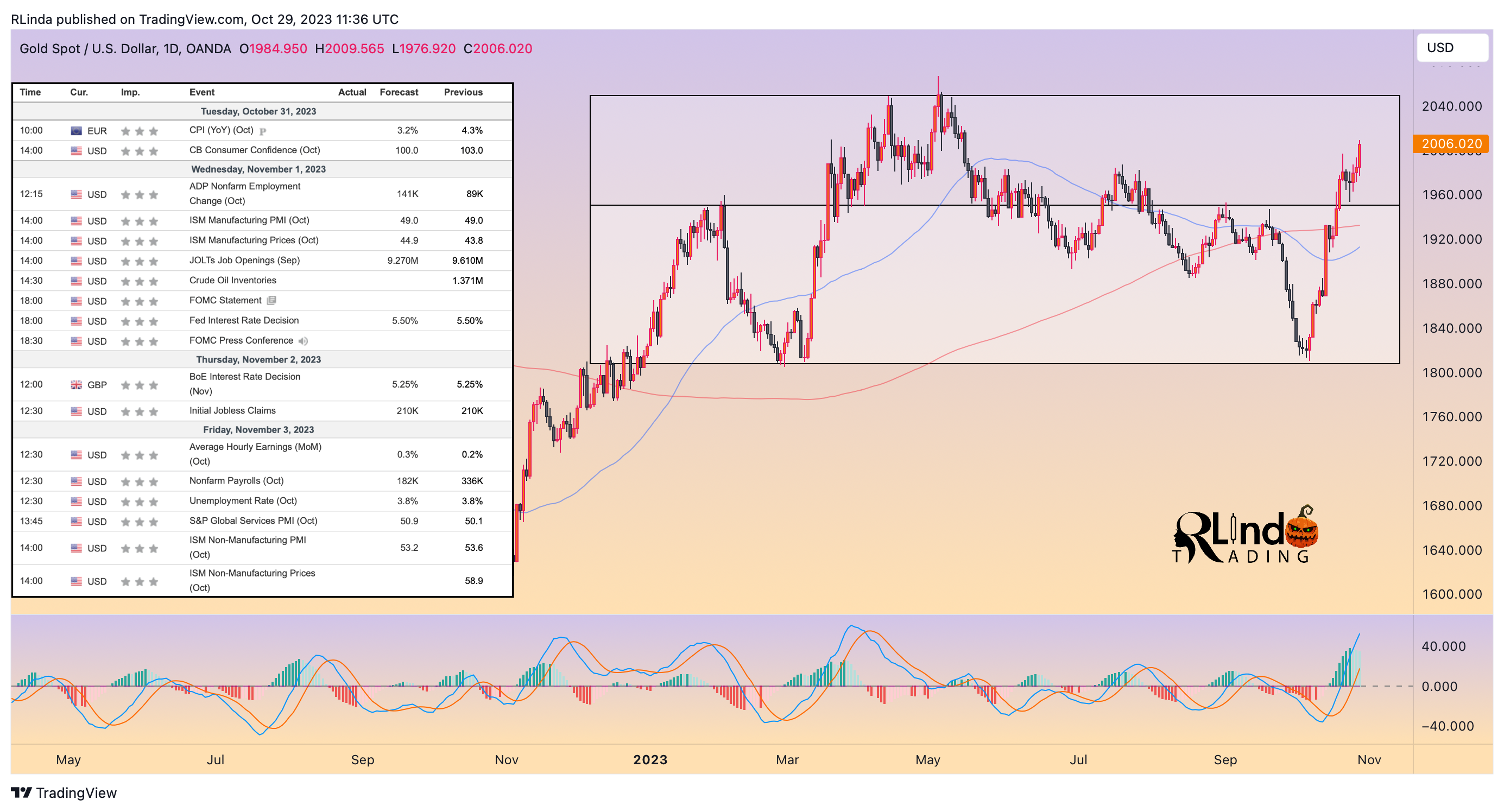Image resolution: width=1504 pixels, height=812 pixels.
Task: Select the ISM Manufacturing PMI (Oct) event
Action: [249, 220]
